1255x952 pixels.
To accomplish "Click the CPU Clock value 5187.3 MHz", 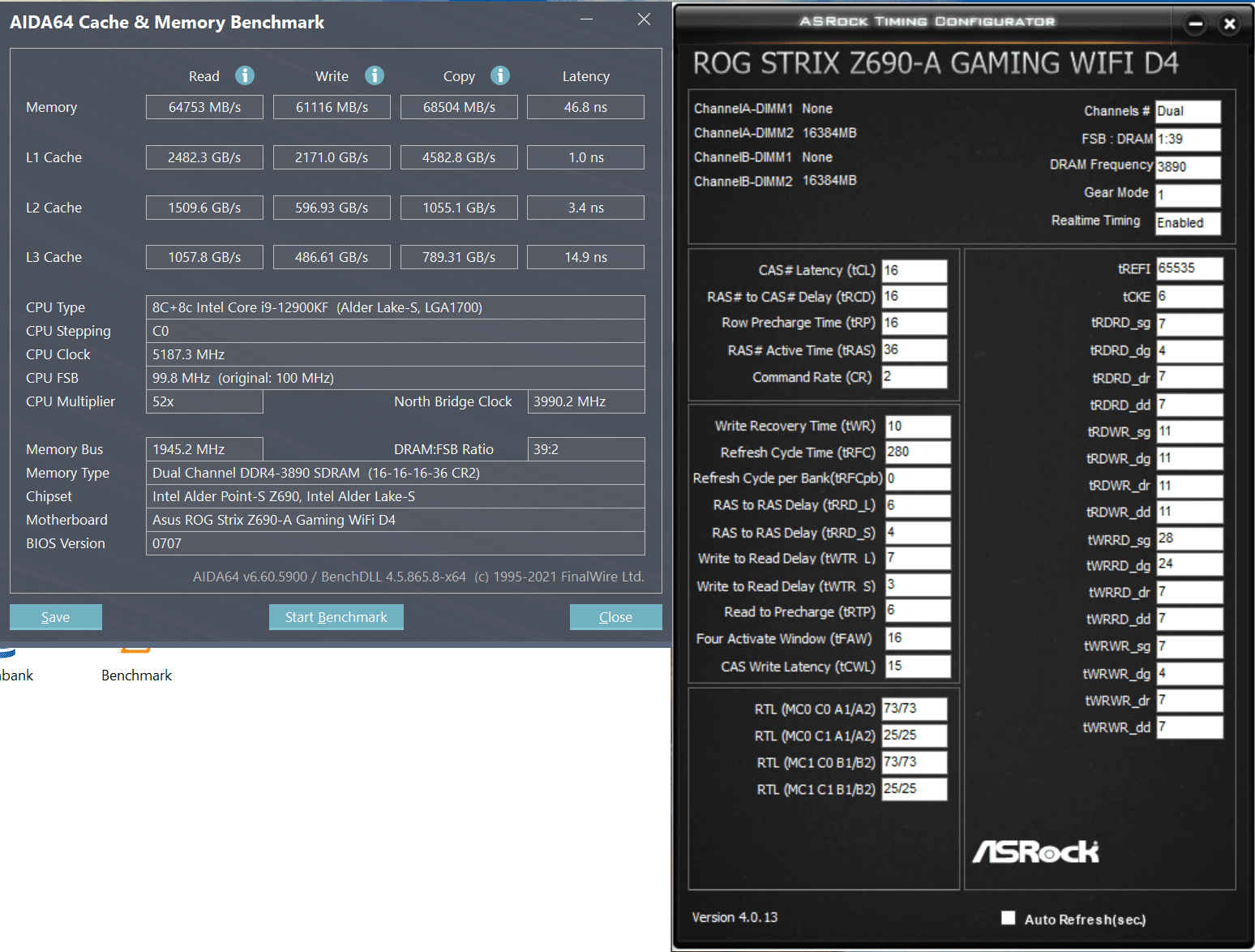I will (396, 354).
